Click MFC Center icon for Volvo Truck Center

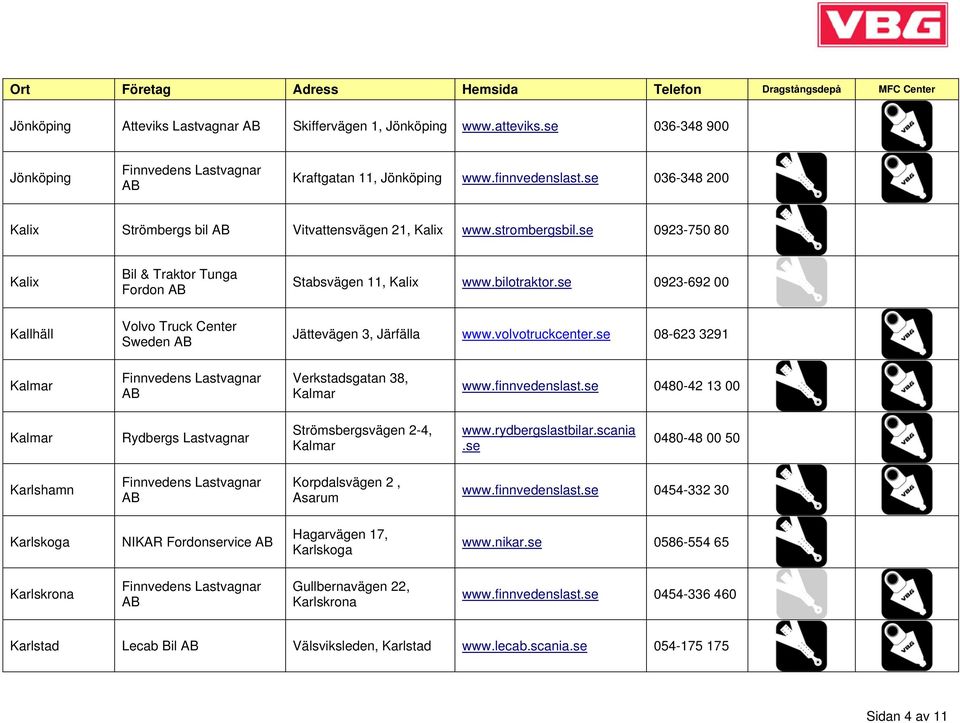pyautogui.click(x=907, y=334)
